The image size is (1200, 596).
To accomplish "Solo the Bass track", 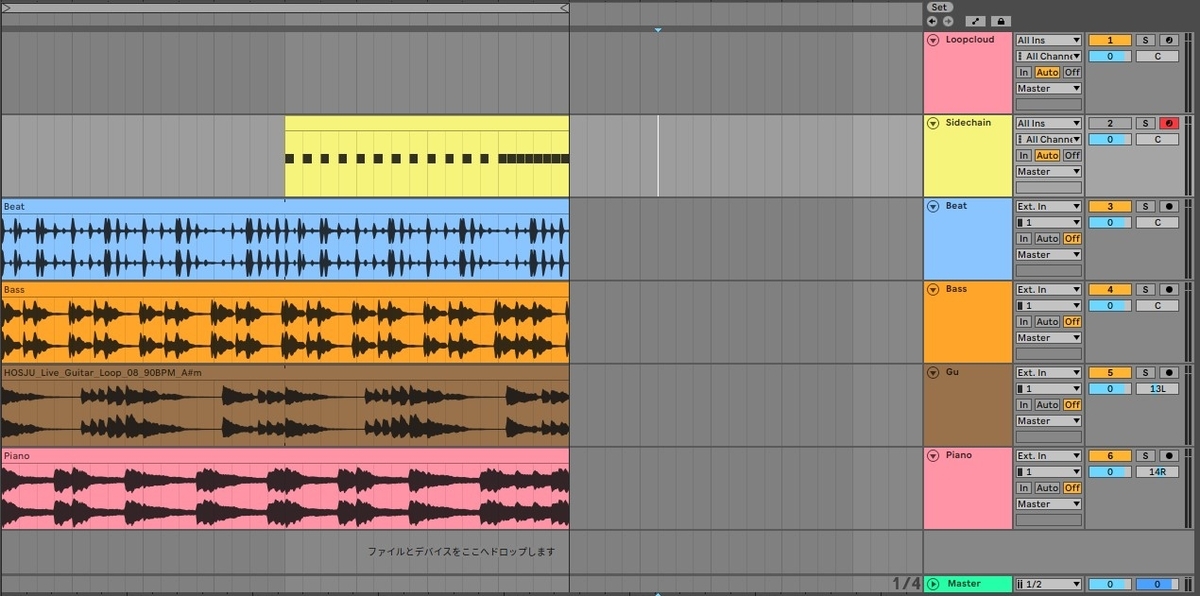I will pos(1146,289).
